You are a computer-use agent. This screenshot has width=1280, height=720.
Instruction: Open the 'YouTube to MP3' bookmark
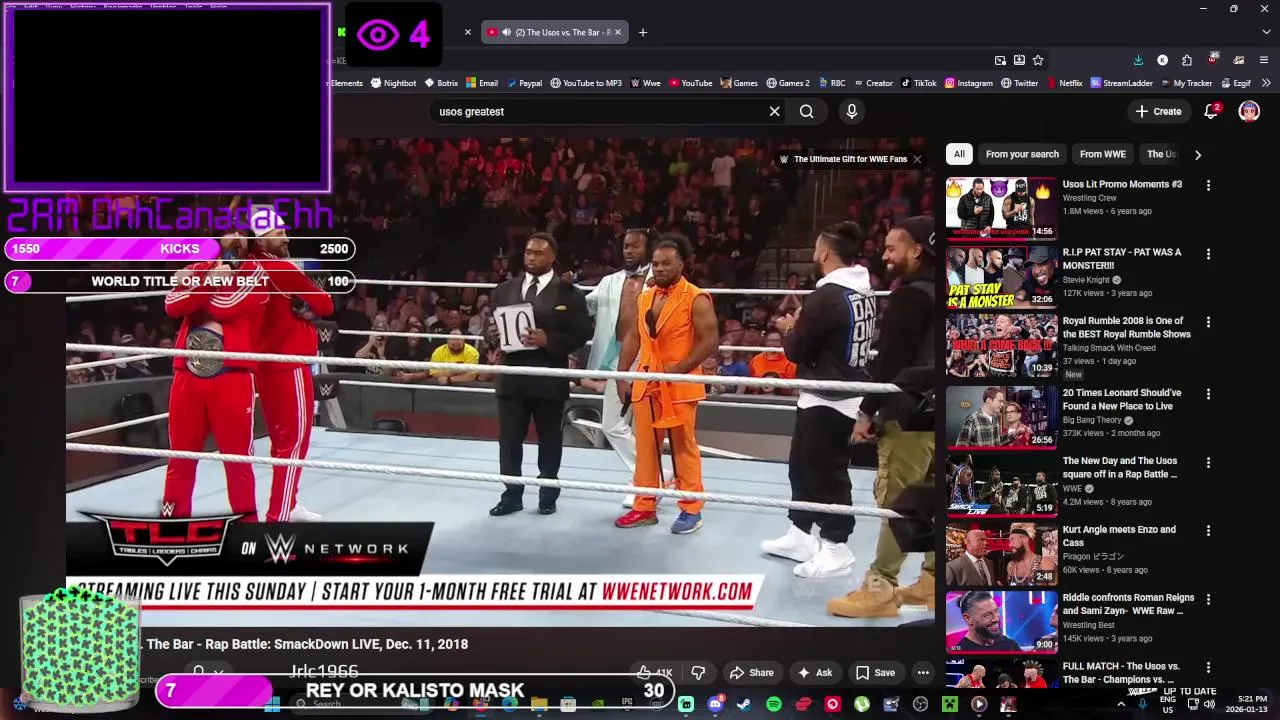(x=586, y=83)
